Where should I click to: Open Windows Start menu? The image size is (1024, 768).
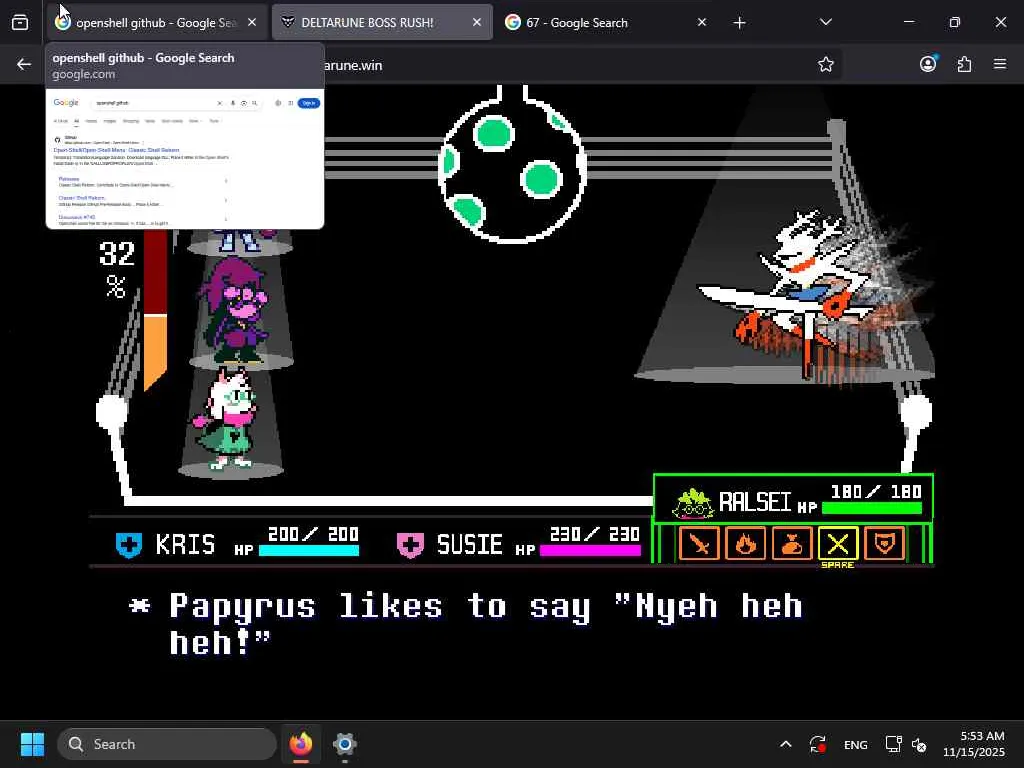tap(32, 744)
